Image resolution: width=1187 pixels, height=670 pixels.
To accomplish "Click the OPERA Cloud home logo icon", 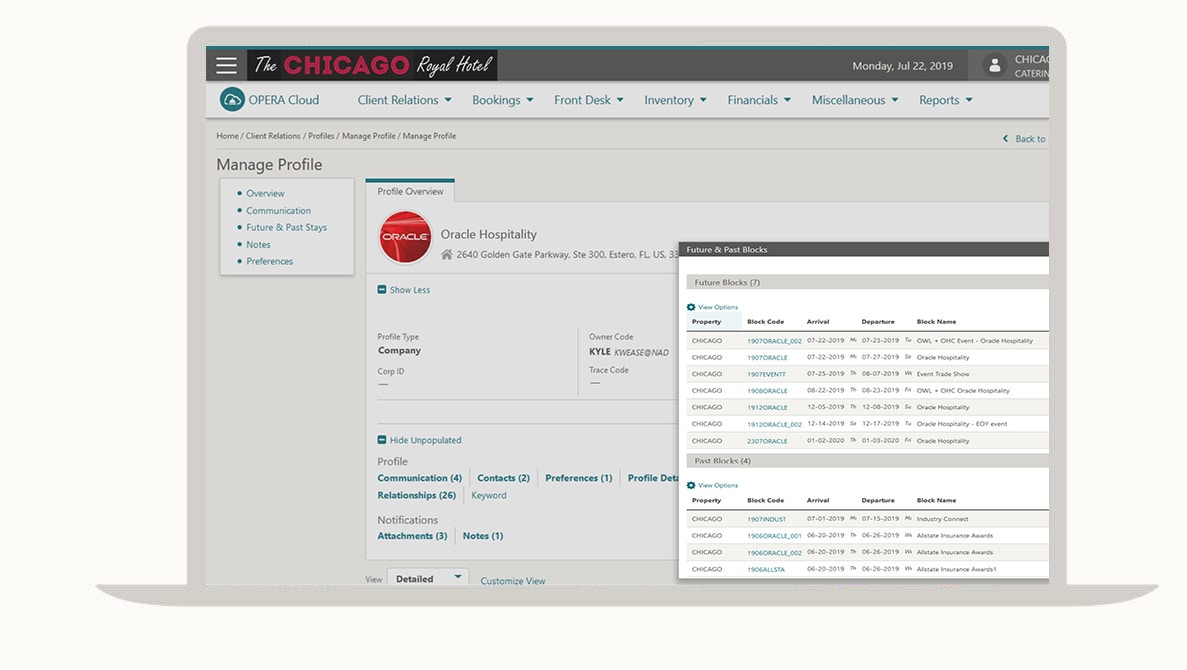I will [x=232, y=100].
